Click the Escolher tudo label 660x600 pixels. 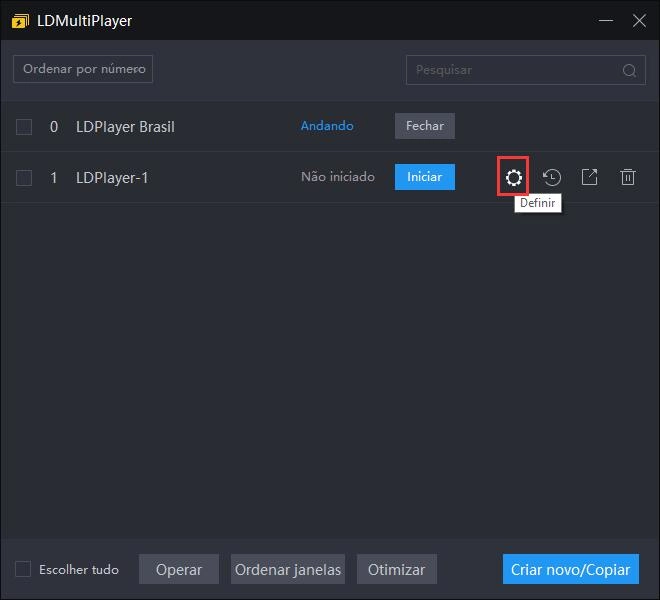(x=79, y=569)
